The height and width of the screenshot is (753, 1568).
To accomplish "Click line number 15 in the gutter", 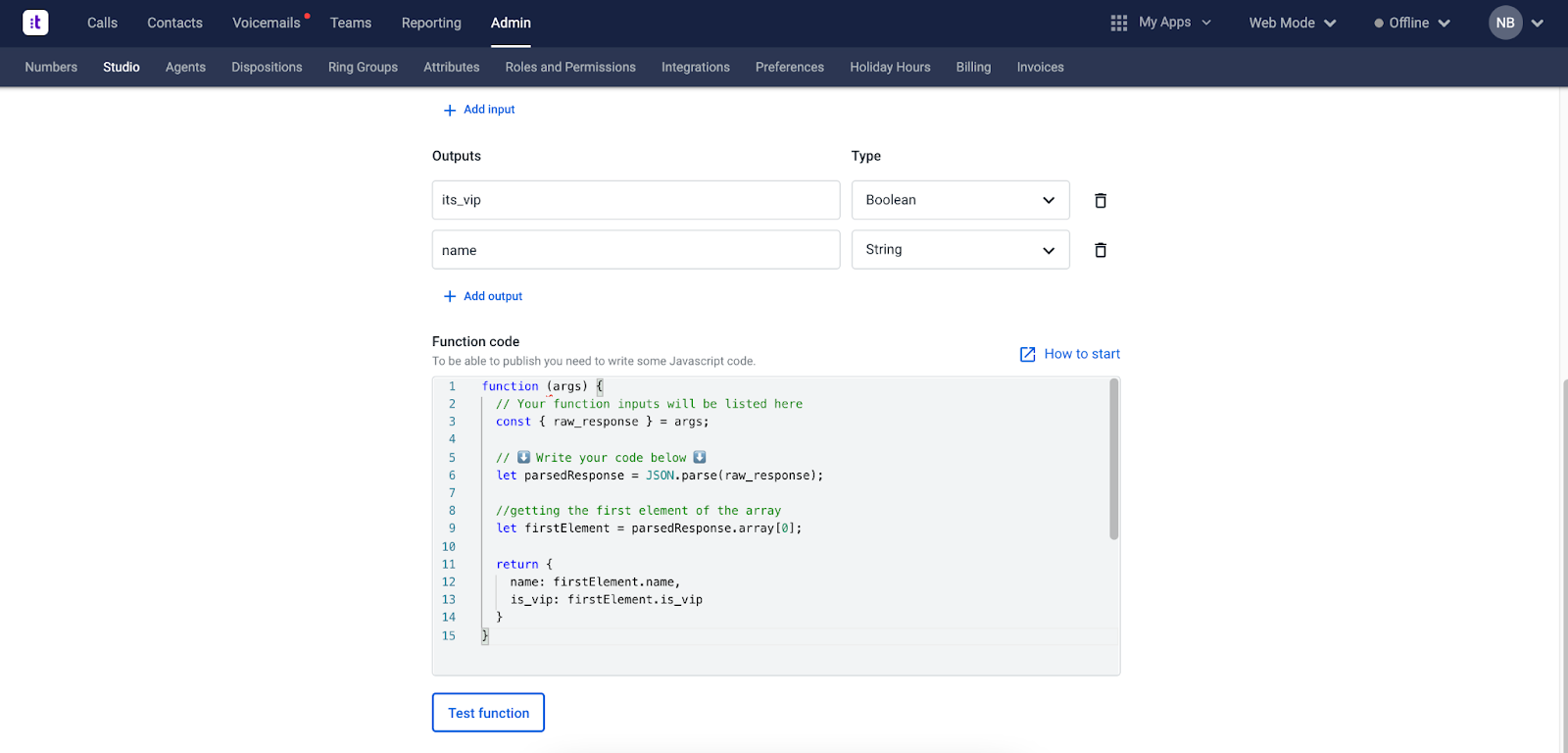I will click(449, 636).
